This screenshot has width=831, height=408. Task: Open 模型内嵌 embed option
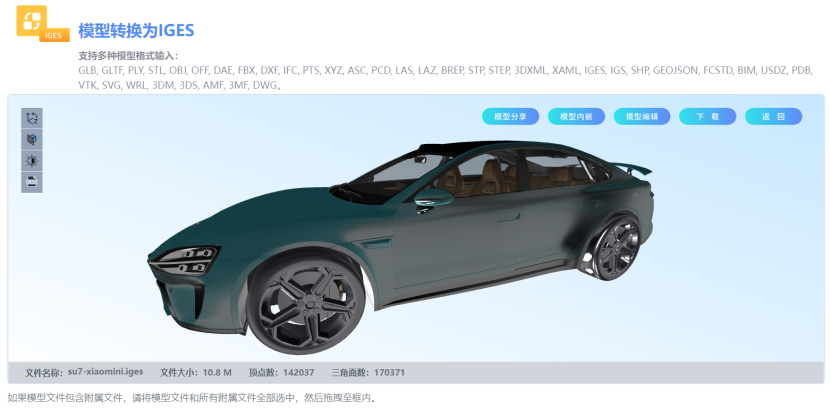point(576,116)
